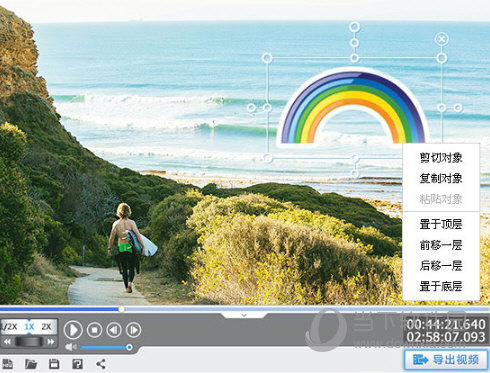This screenshot has height=373, width=490.
Task: Create a new project with the NEW icon
Action: pos(7,364)
